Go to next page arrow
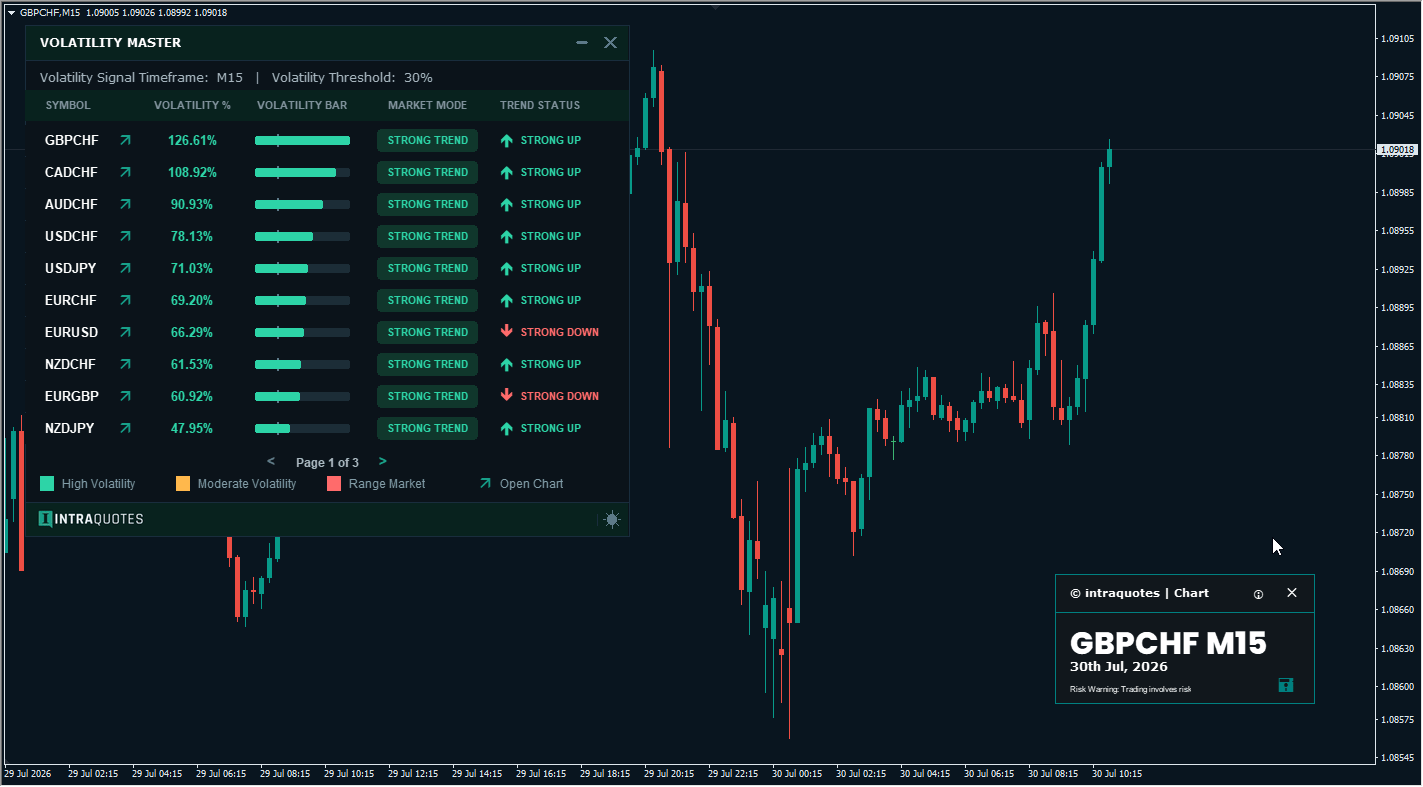 coord(383,462)
